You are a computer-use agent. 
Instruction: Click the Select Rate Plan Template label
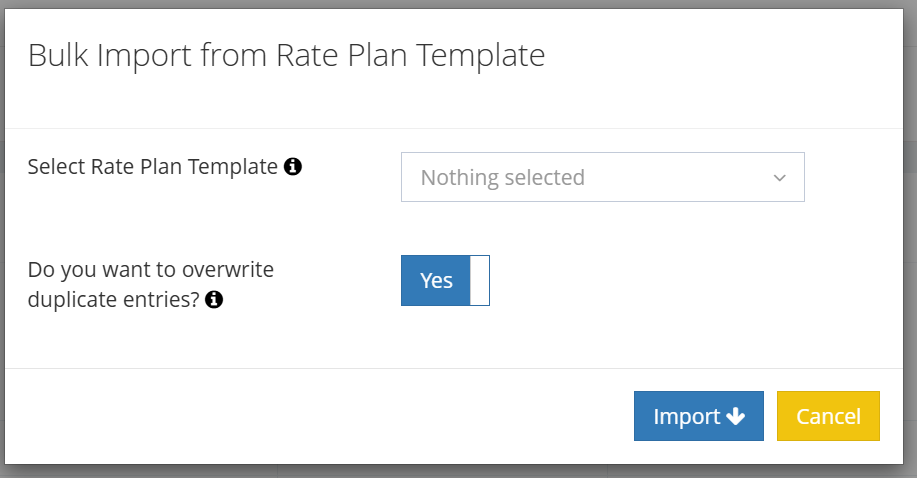pyautogui.click(x=153, y=167)
